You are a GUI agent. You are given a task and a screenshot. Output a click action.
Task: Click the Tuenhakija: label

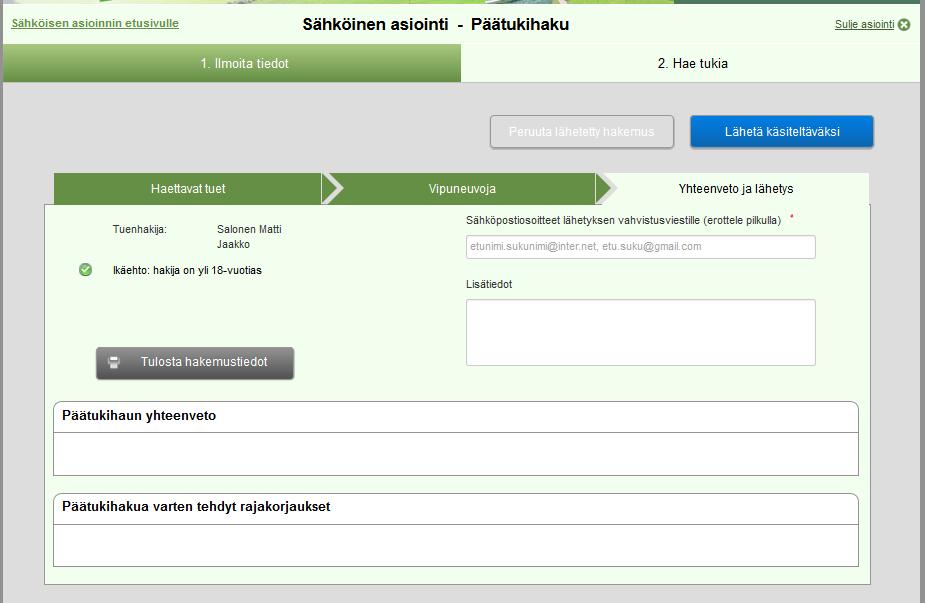tap(140, 229)
